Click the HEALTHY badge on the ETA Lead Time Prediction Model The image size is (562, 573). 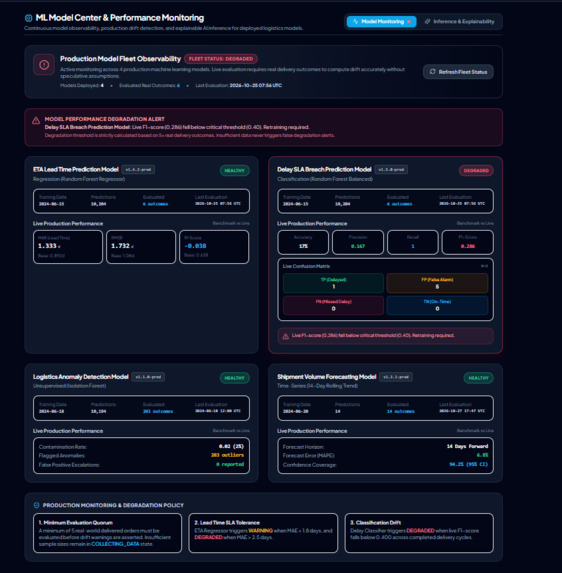[x=235, y=170]
